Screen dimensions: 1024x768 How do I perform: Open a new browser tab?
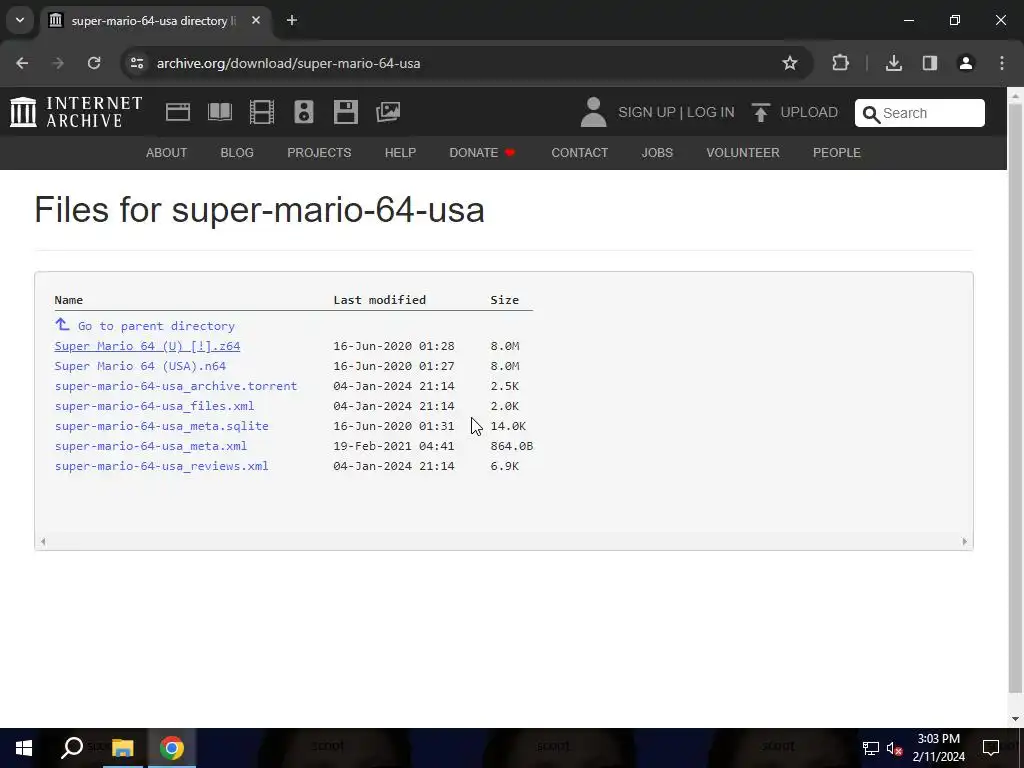[x=292, y=20]
